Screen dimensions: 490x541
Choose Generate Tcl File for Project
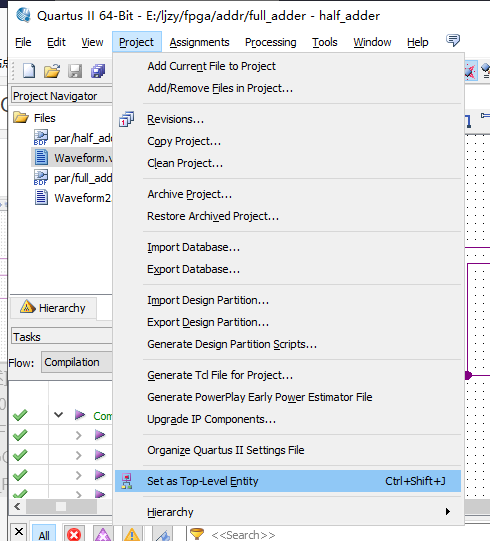(x=288, y=375)
